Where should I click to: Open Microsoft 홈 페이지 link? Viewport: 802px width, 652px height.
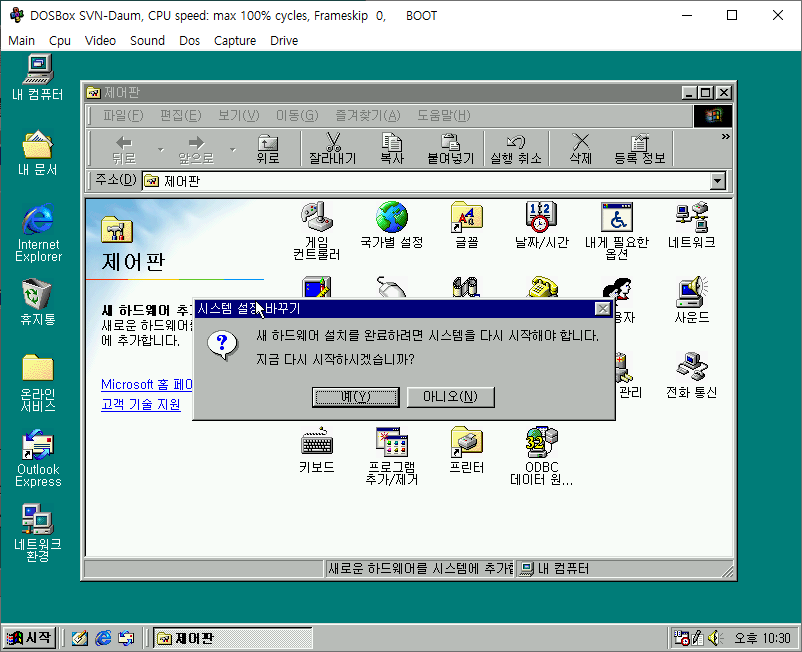147,385
